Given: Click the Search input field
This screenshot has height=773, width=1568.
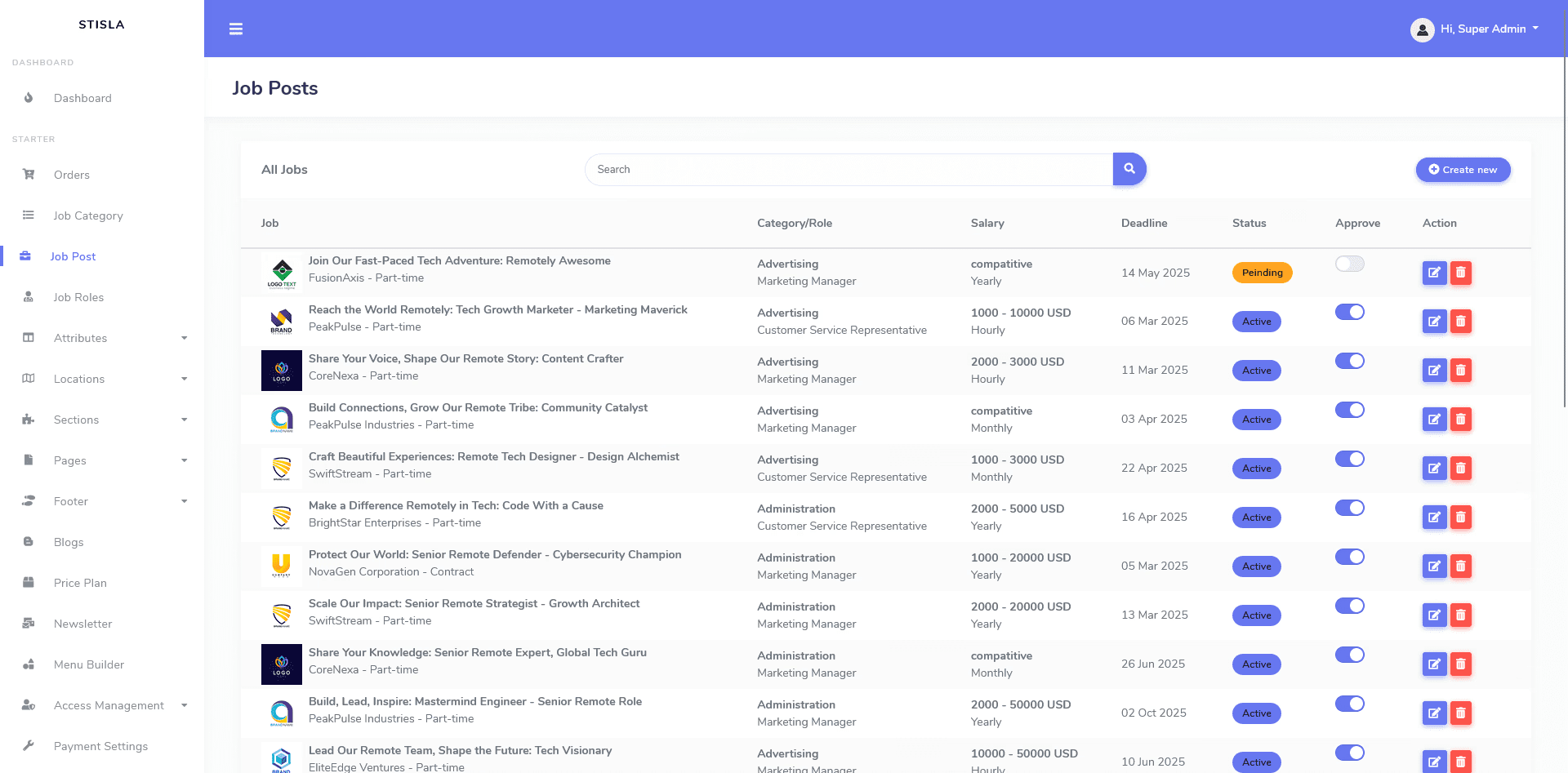Looking at the screenshot, I should pos(848,170).
